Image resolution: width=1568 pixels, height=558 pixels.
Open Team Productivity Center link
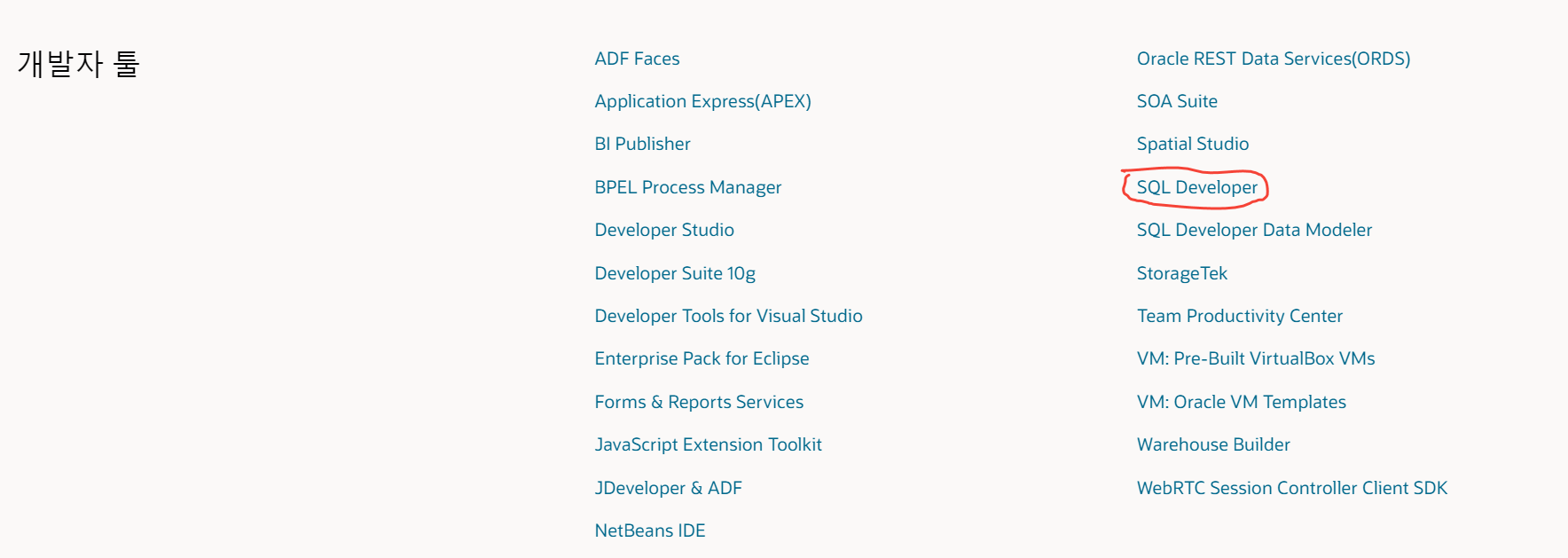pos(1240,316)
